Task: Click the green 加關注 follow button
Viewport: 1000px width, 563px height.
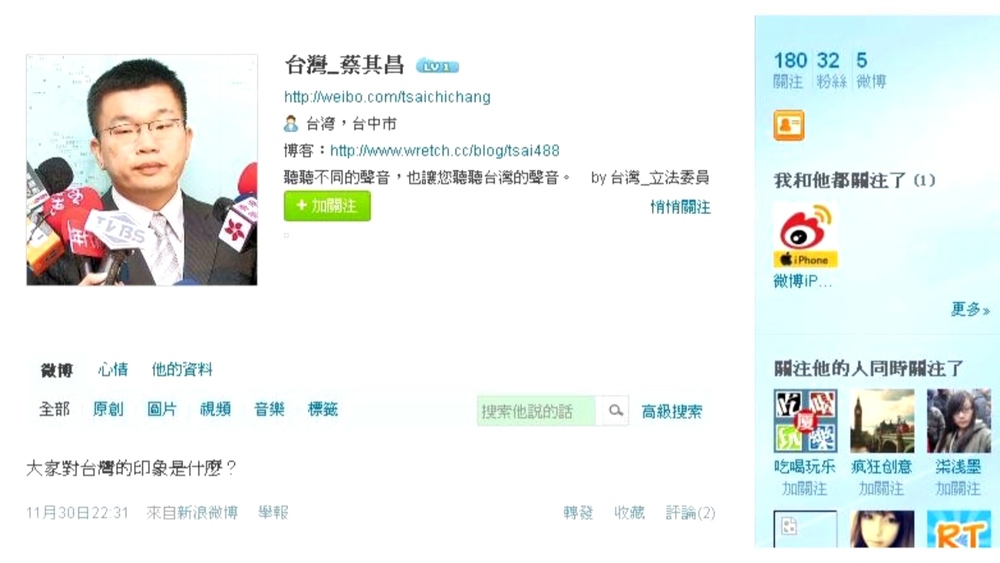Action: 327,206
